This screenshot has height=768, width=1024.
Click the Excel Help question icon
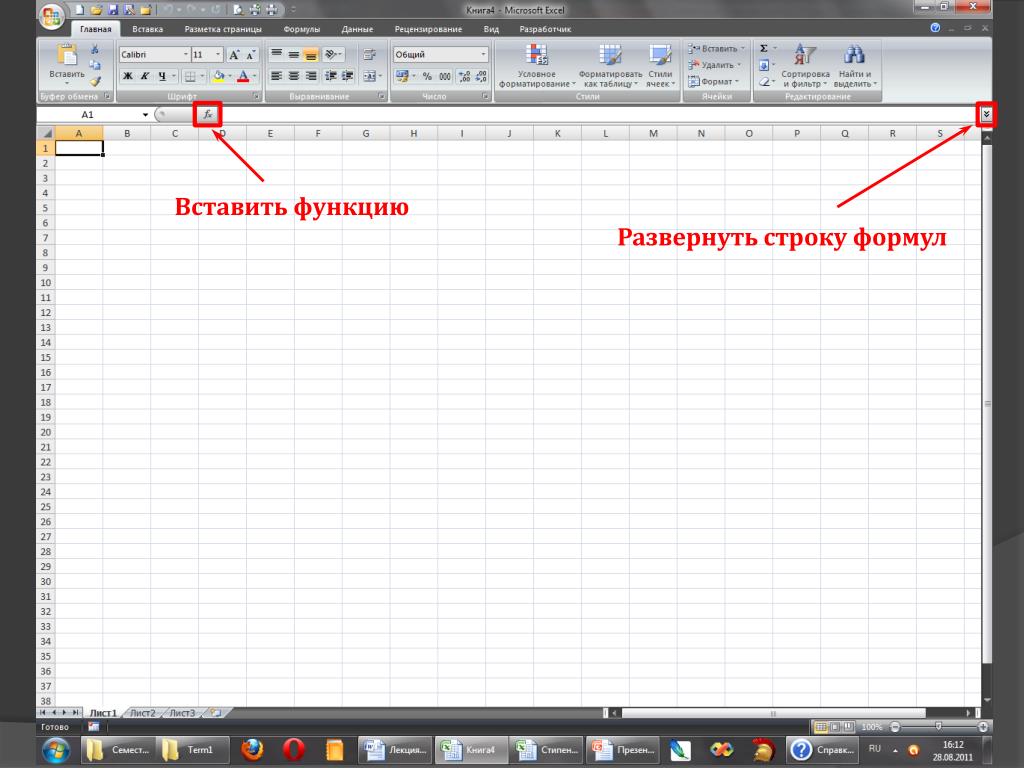[935, 28]
